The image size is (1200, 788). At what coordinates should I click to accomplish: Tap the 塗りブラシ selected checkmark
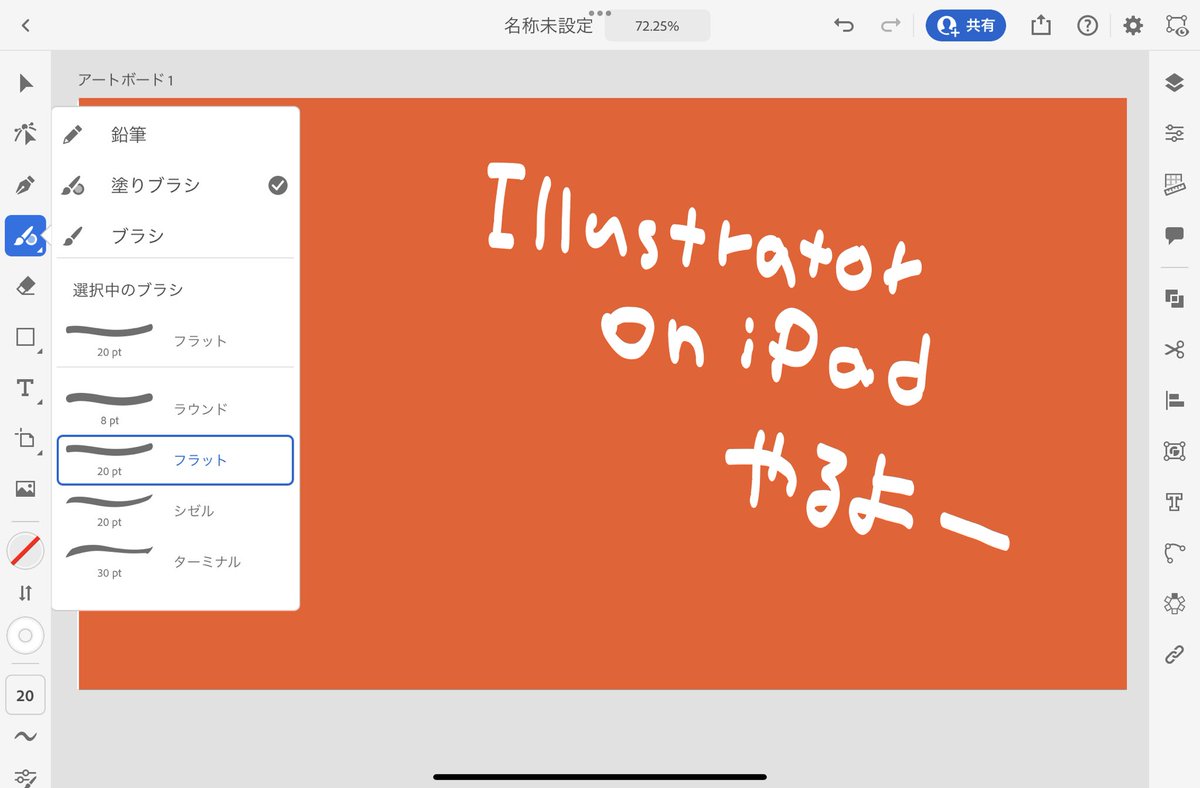(278, 185)
